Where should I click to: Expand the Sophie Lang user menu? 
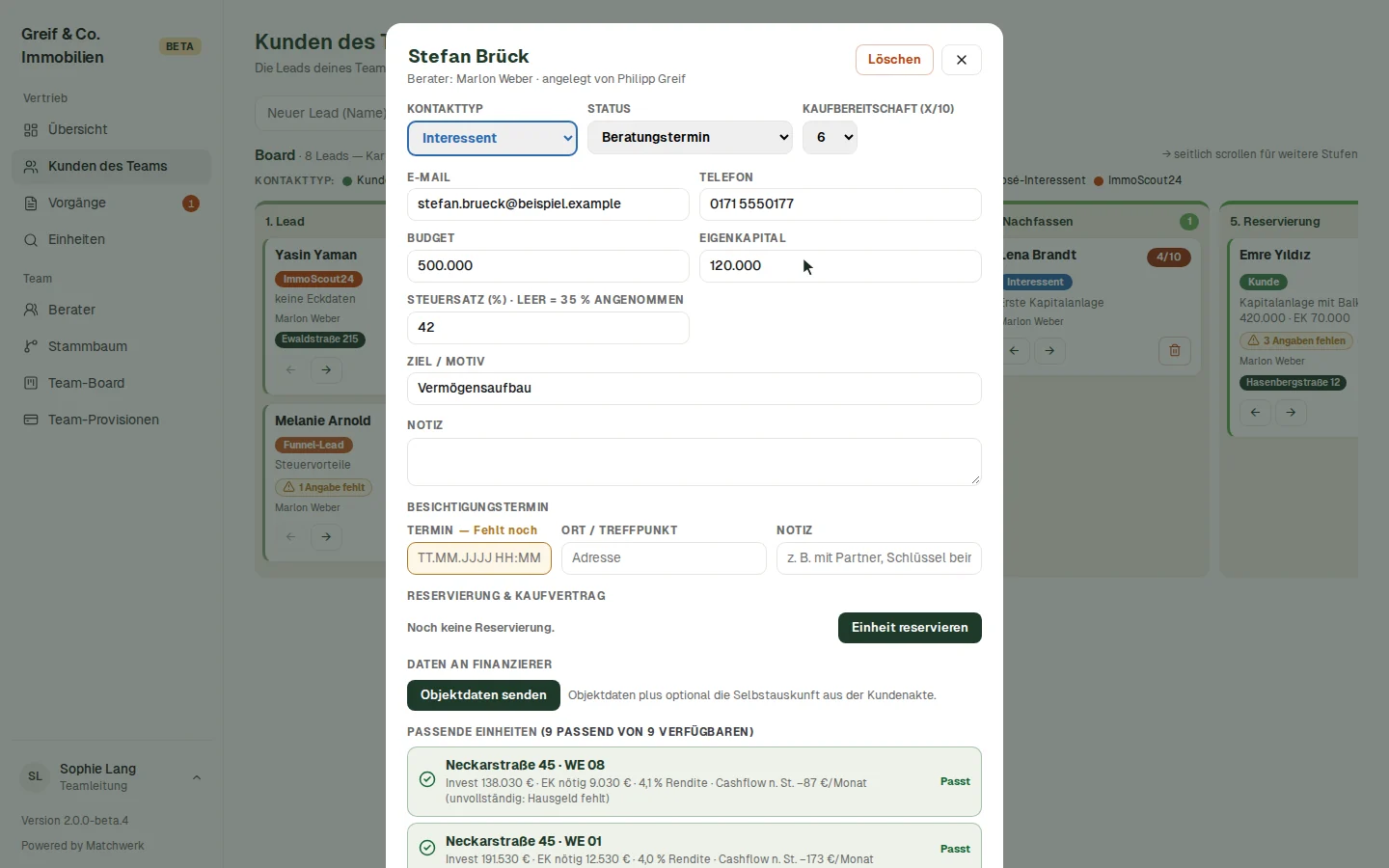[111, 777]
